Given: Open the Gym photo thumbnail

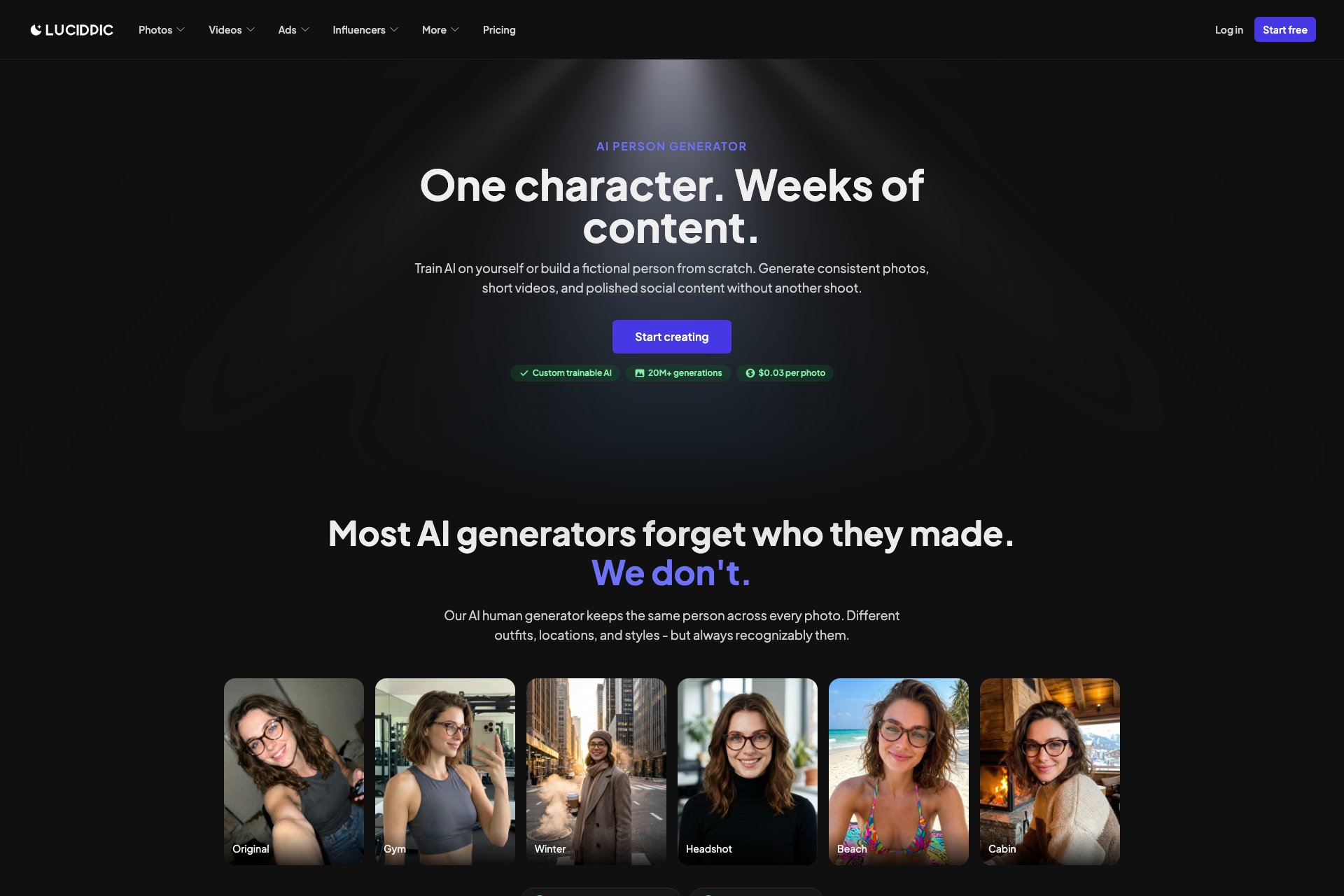Looking at the screenshot, I should (445, 771).
